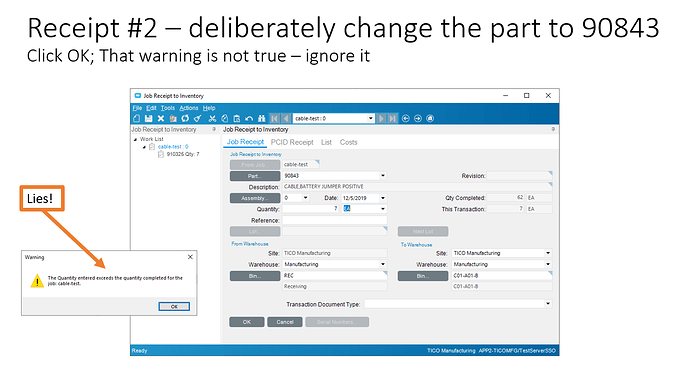The width and height of the screenshot is (690, 372).
Task: Click the Next Lot button
Action: click(423, 231)
